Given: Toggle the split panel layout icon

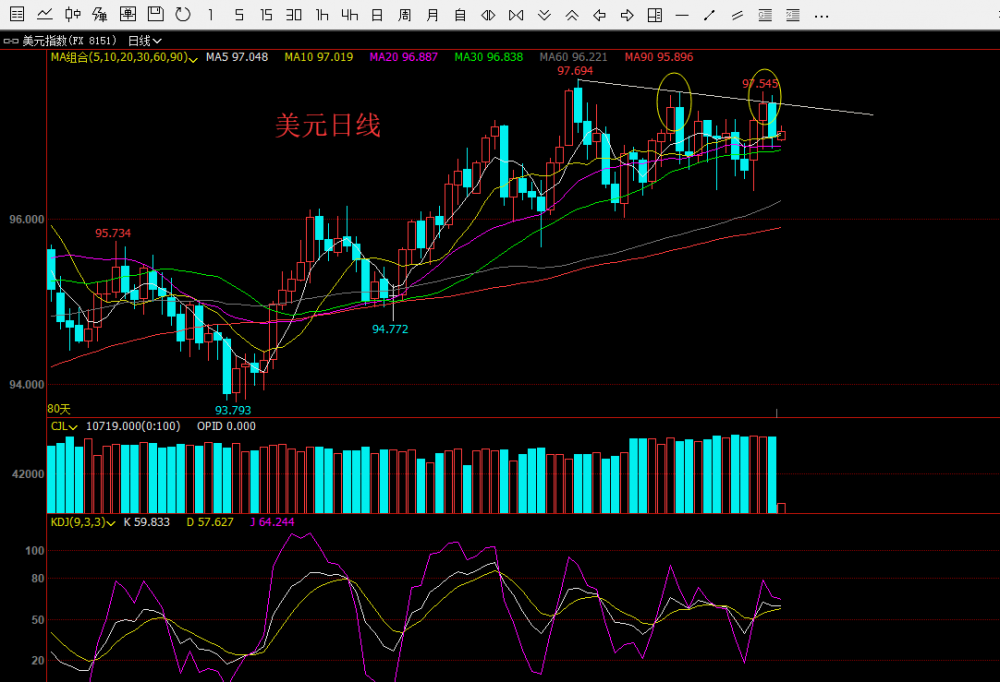Looking at the screenshot, I should tap(654, 15).
